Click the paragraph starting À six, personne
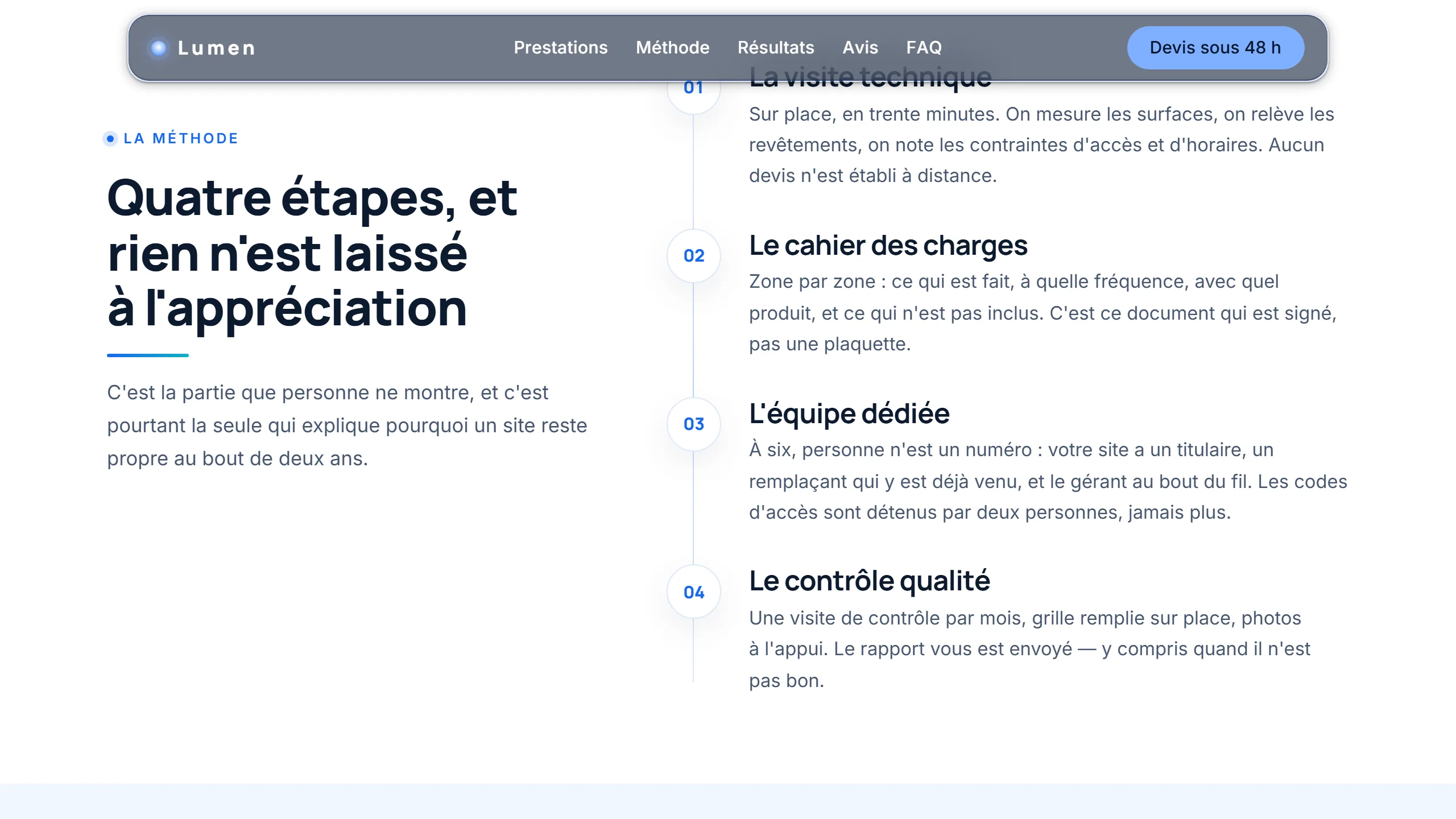 (1048, 481)
